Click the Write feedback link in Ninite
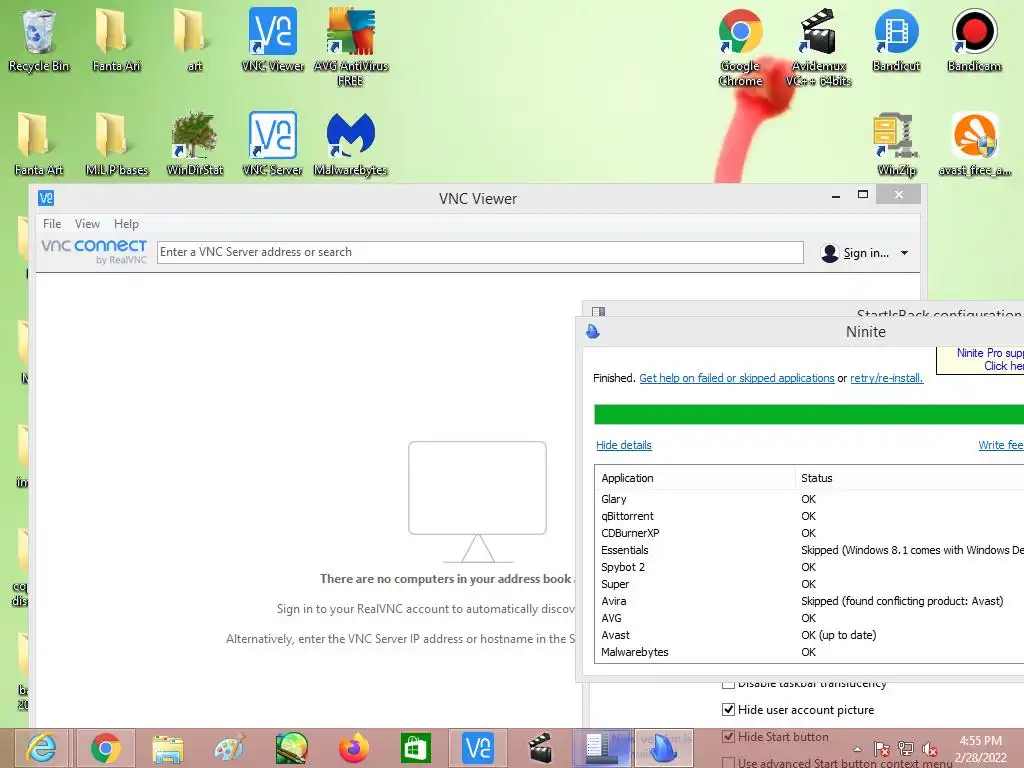1024x768 pixels. 1000,445
